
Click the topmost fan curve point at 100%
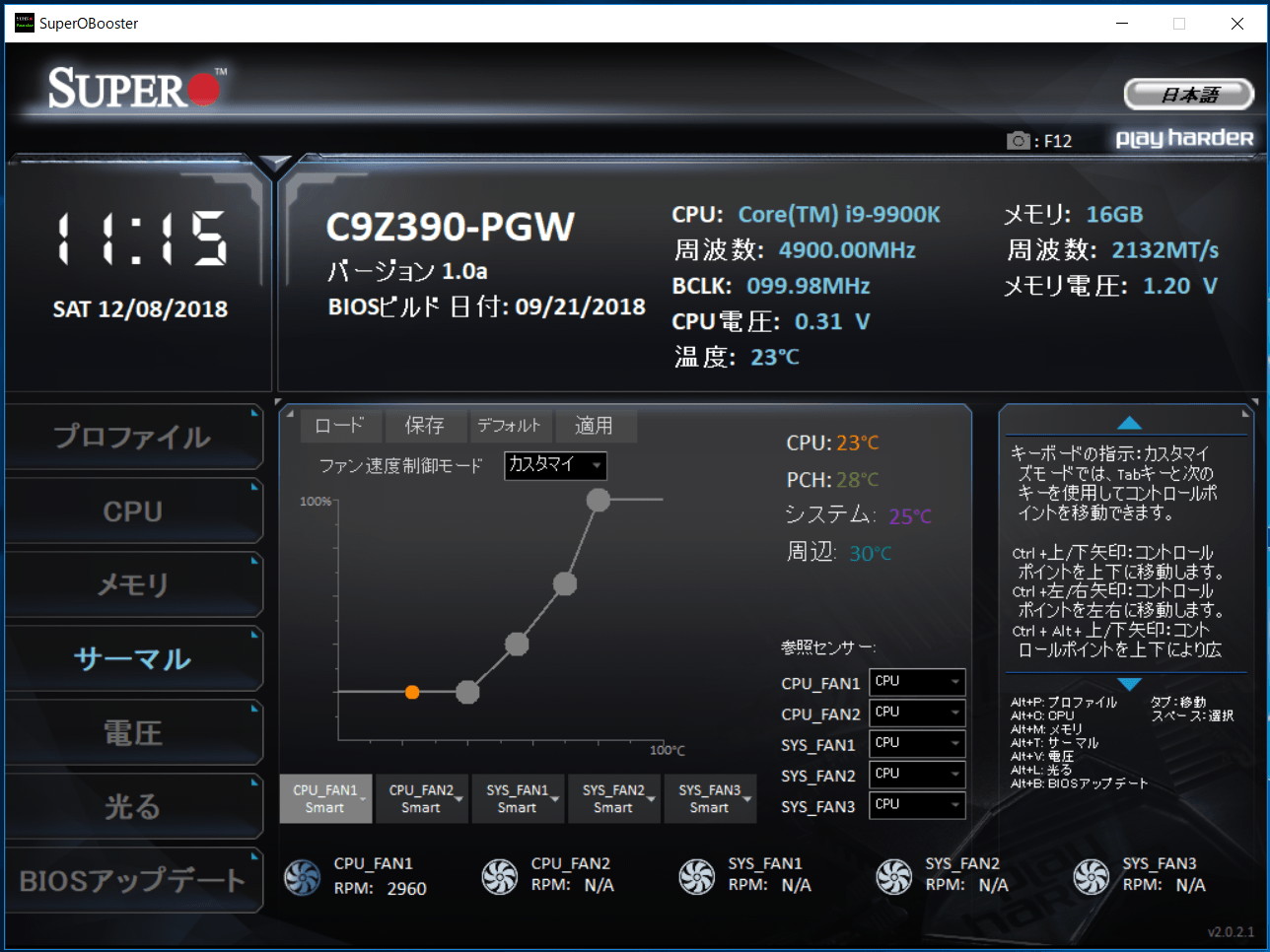(599, 500)
